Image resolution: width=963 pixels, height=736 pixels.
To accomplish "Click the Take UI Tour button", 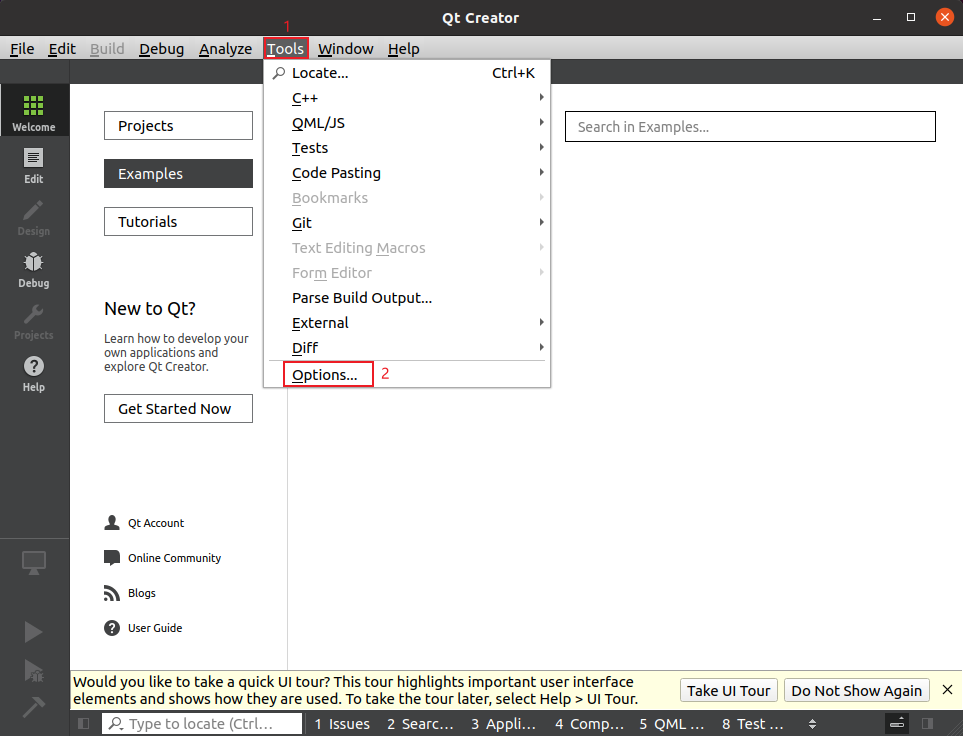I will (x=729, y=691).
